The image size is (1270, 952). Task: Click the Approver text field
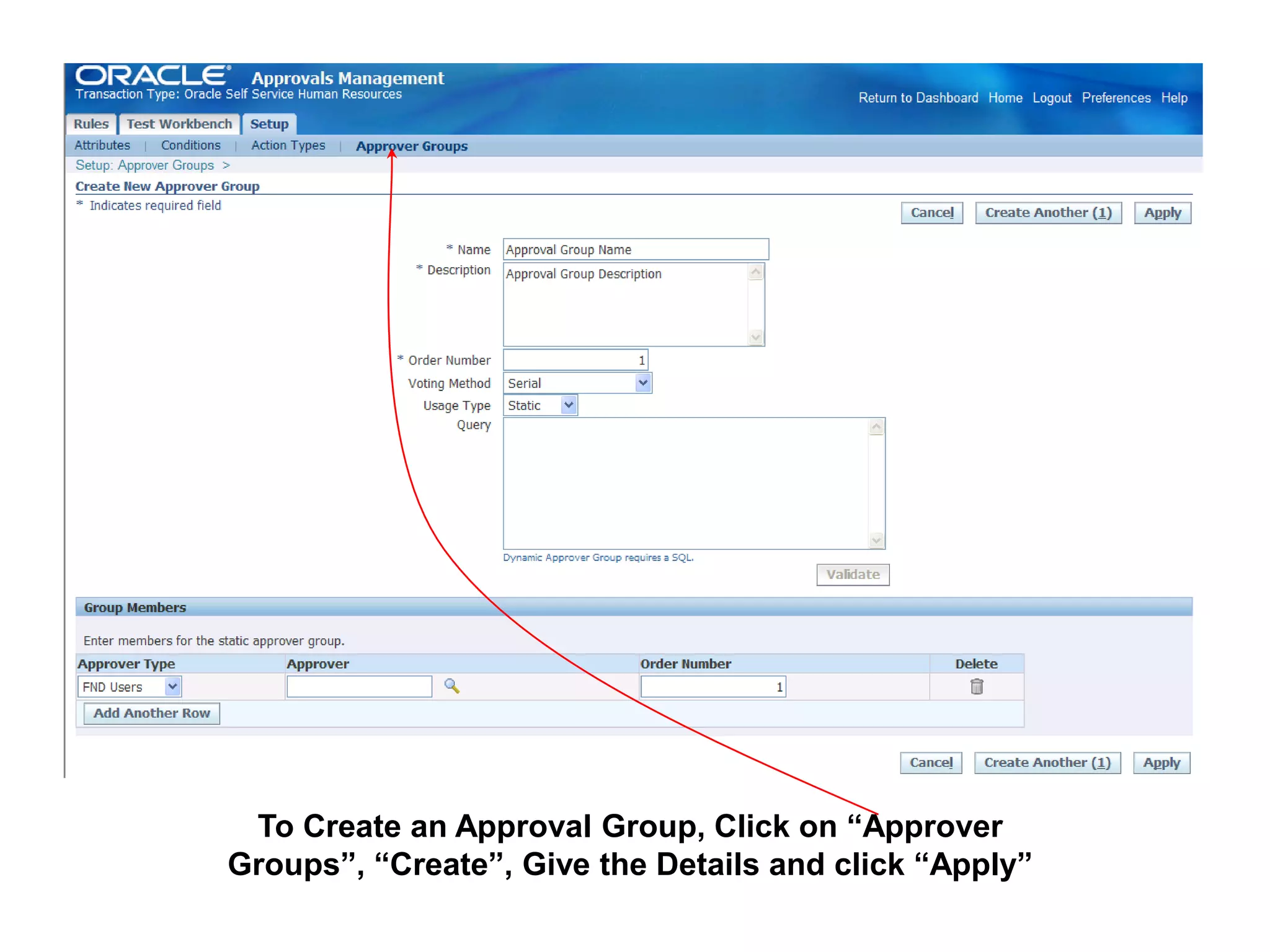tap(359, 687)
